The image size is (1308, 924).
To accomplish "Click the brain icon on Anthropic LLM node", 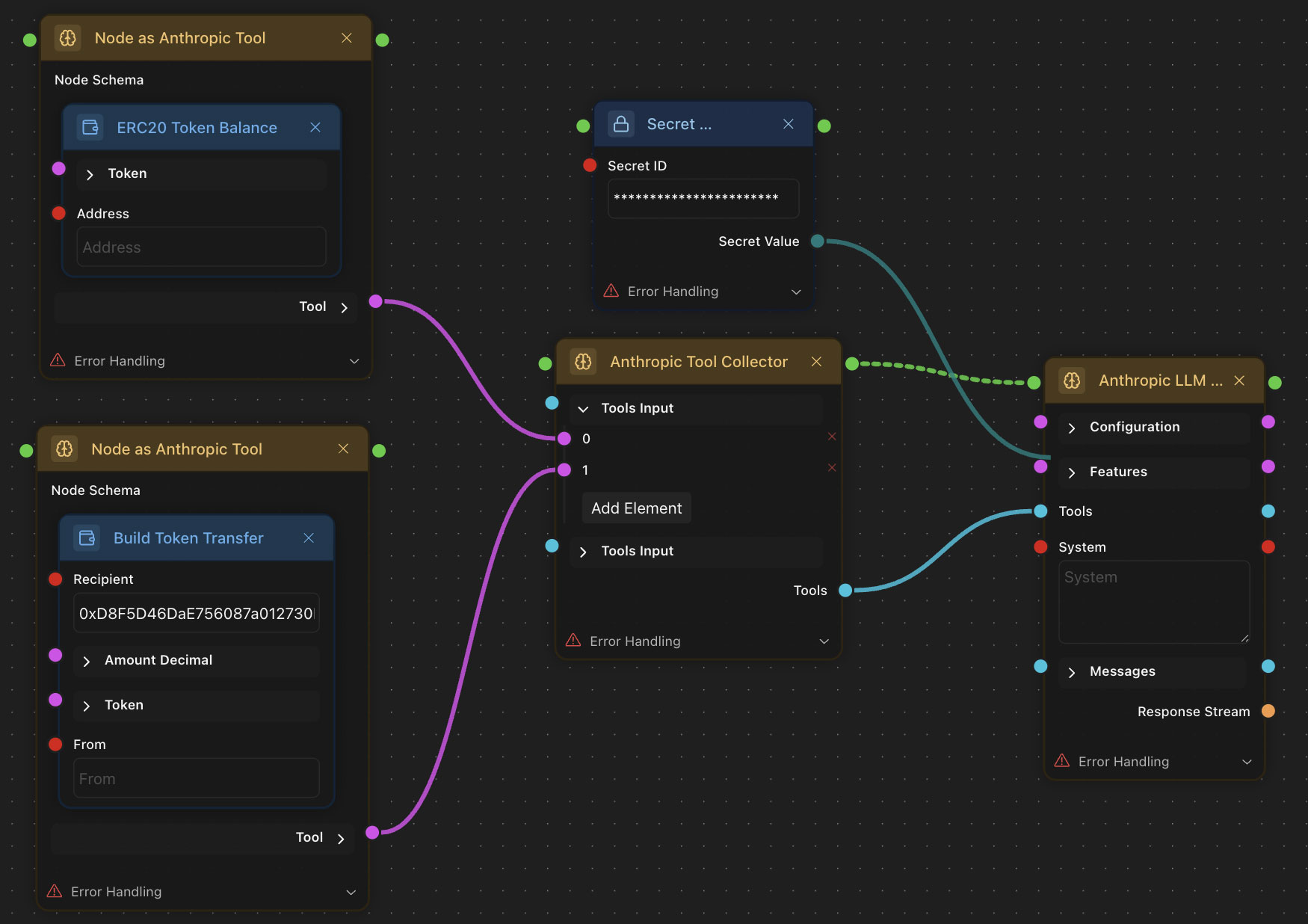I will coord(1072,381).
